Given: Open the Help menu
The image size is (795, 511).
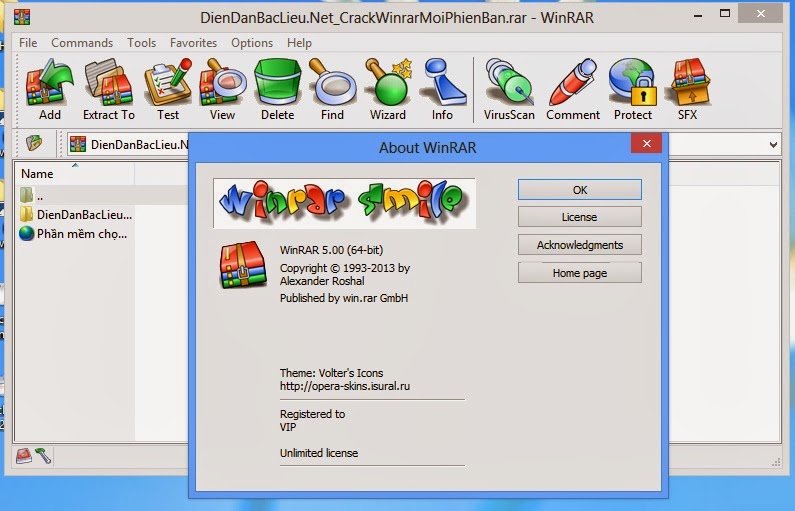Looking at the screenshot, I should click(299, 43).
